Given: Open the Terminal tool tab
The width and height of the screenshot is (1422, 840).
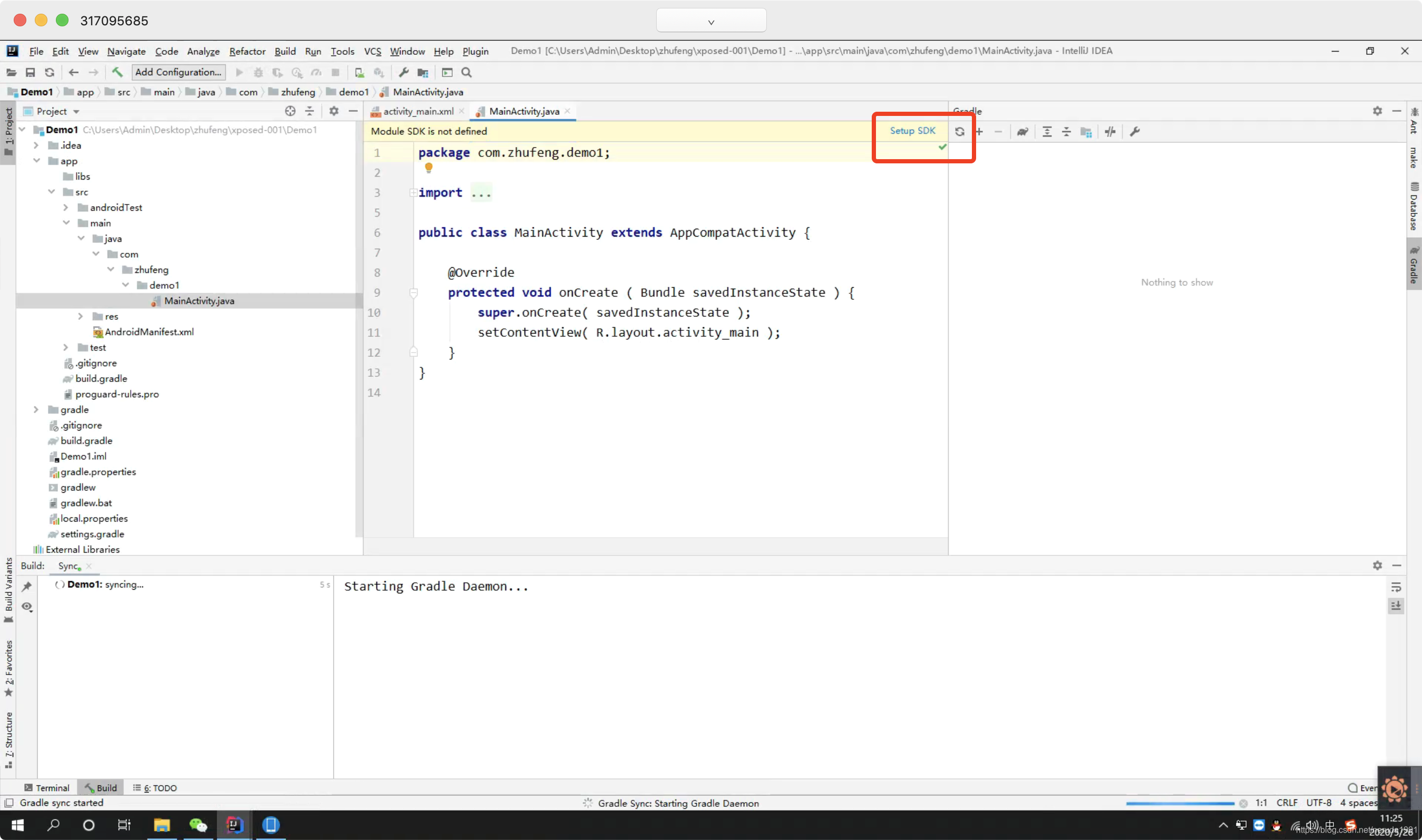Looking at the screenshot, I should (x=47, y=788).
